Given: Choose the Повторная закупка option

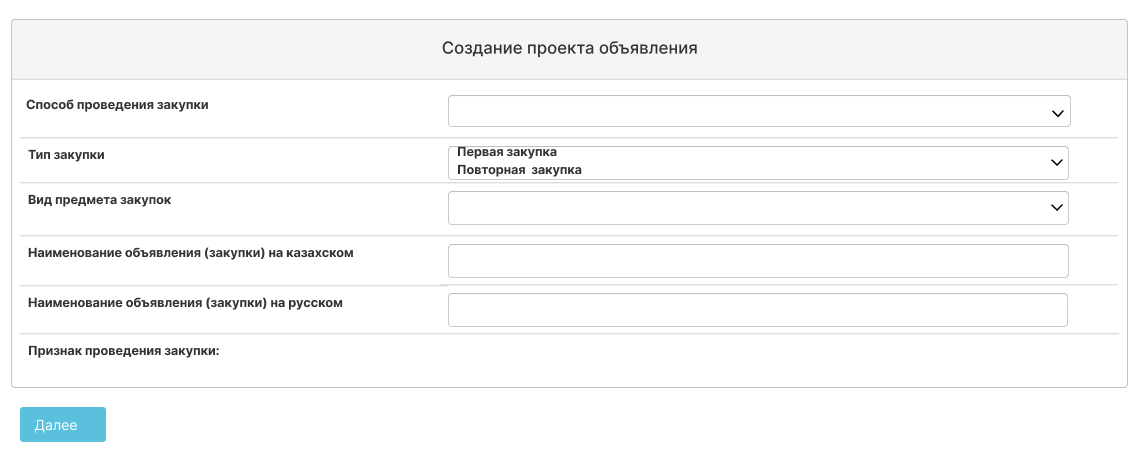Looking at the screenshot, I should [x=519, y=170].
